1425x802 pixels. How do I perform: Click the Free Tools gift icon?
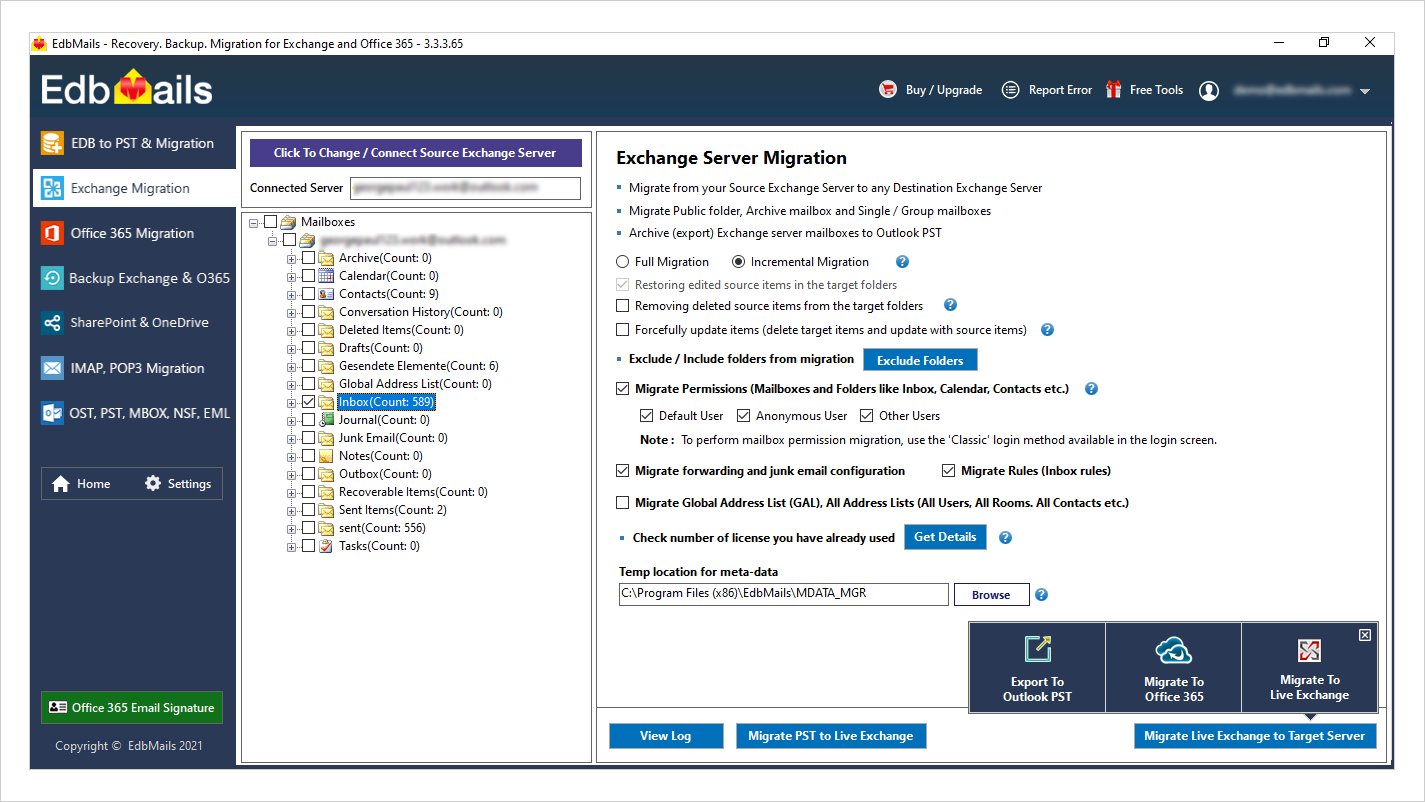point(1114,90)
